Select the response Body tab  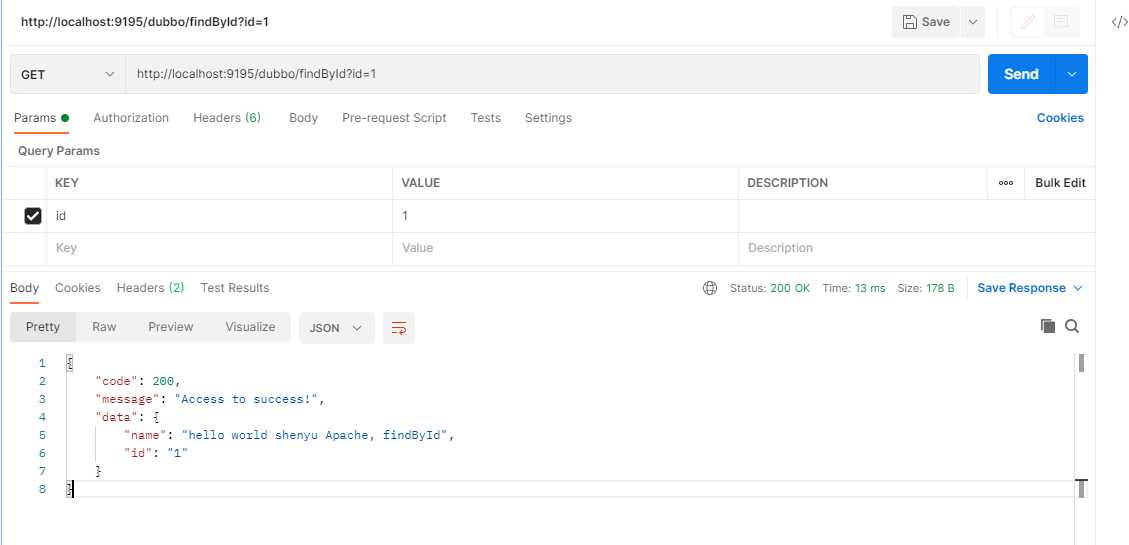click(x=24, y=288)
